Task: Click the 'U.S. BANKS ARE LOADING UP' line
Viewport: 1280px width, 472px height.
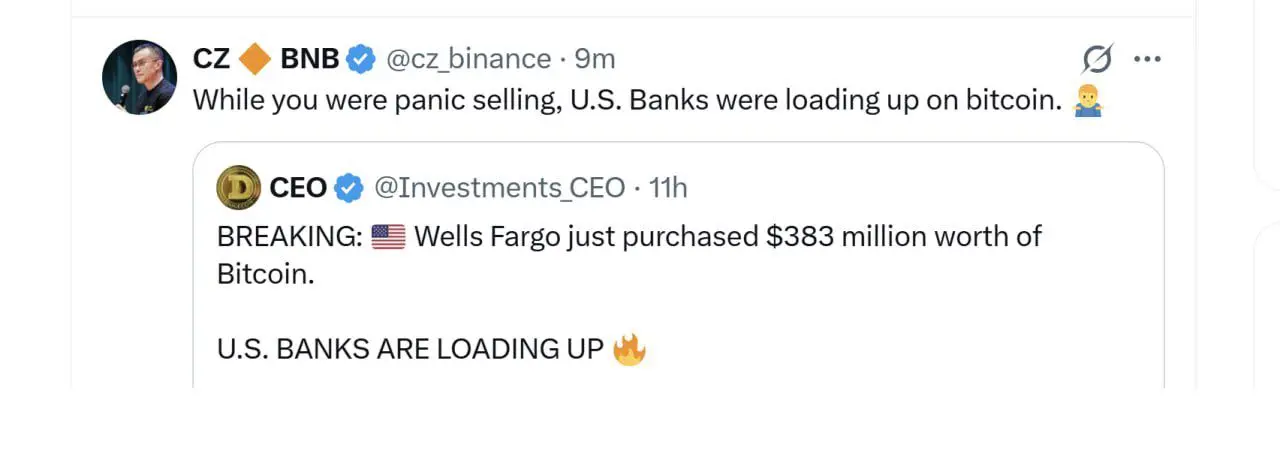Action: 410,349
